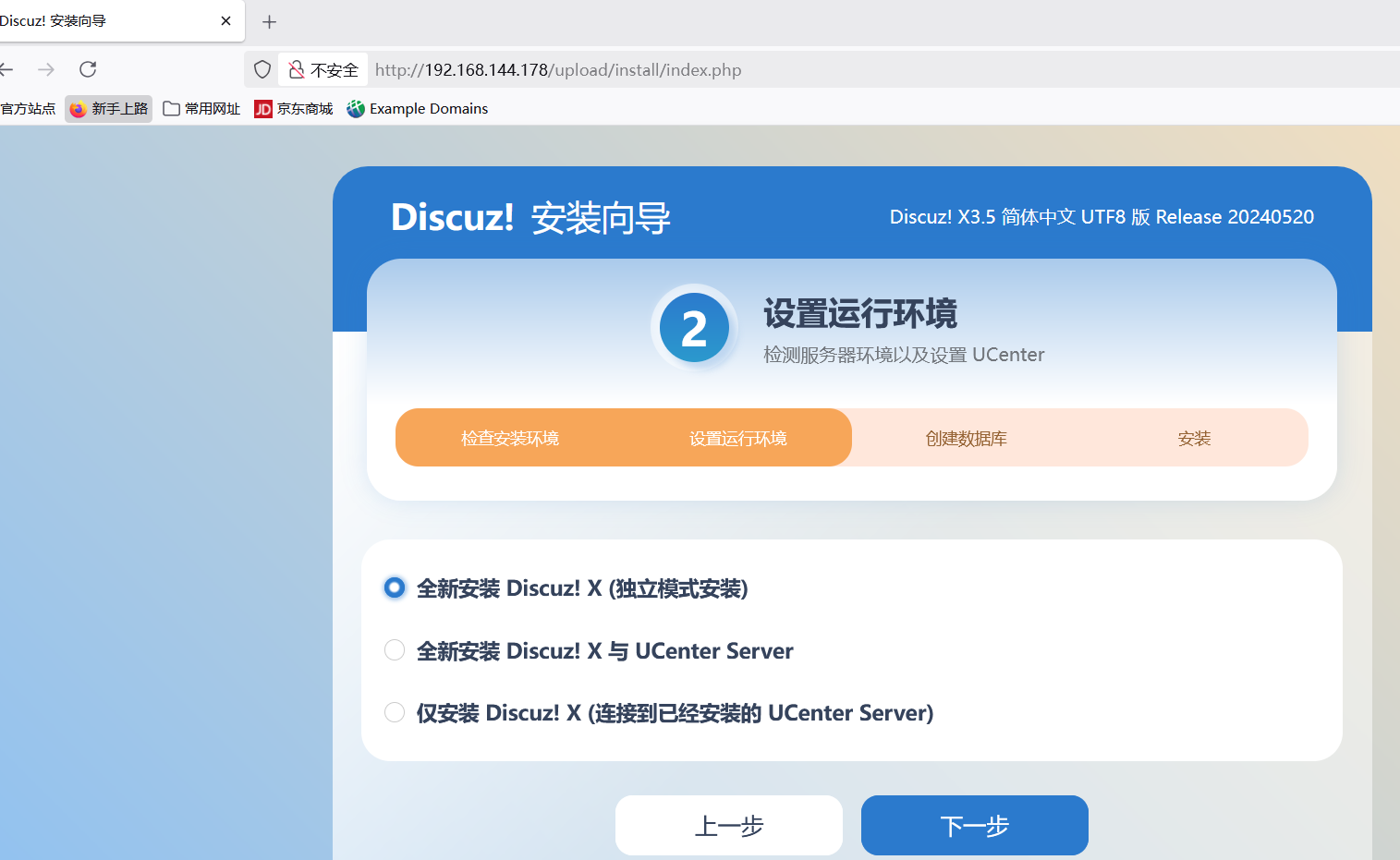Select 仅安装 Discuz! X 连接到已安装 UCenter option
Screen dimensions: 1400x860
tap(395, 712)
